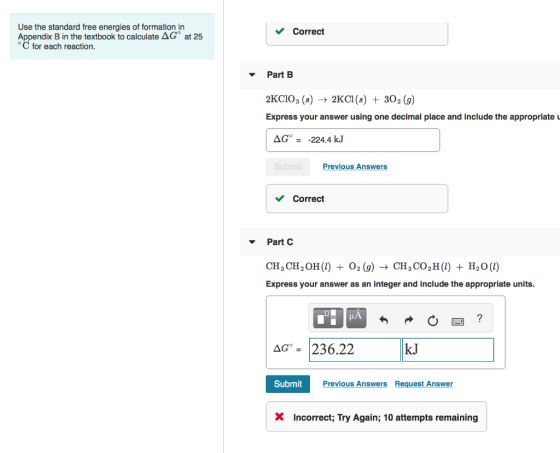Open the templates icon in answer toolbar
The image size is (560, 453).
[328, 318]
